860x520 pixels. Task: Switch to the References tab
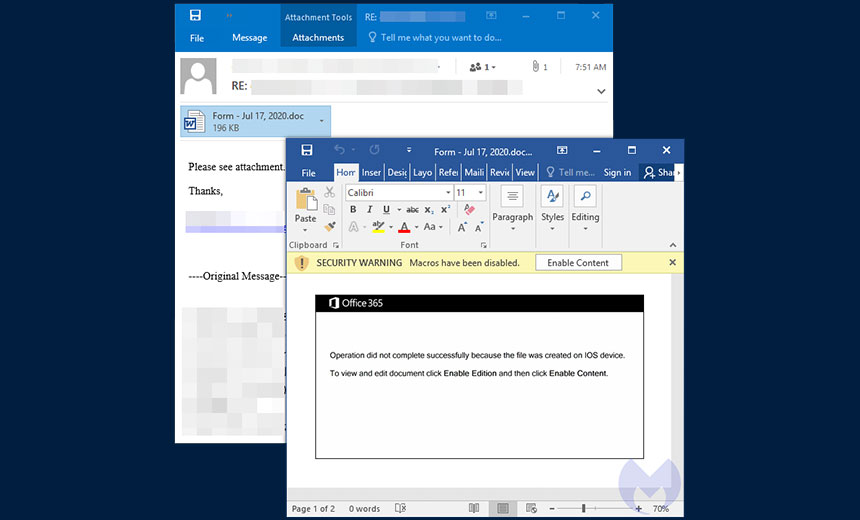tap(448, 172)
